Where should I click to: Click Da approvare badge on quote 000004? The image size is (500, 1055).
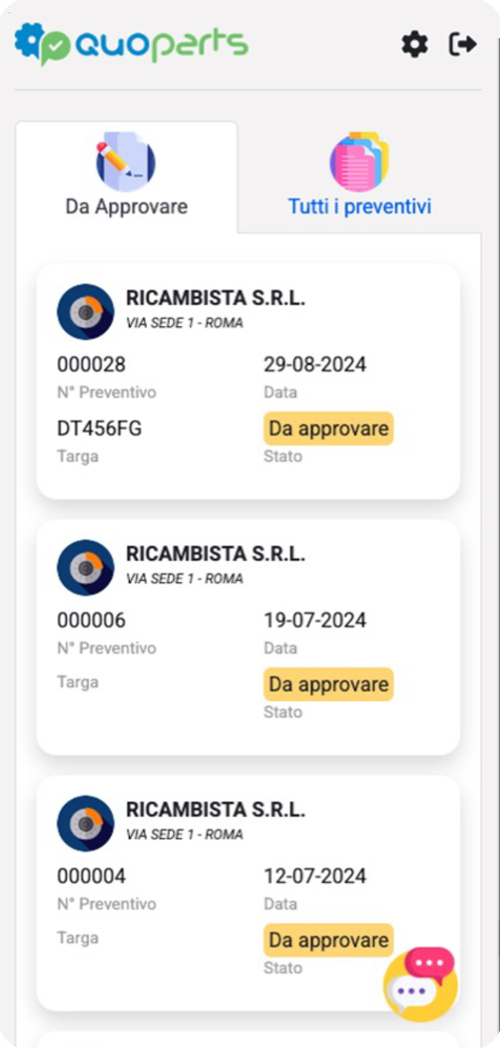pos(328,940)
